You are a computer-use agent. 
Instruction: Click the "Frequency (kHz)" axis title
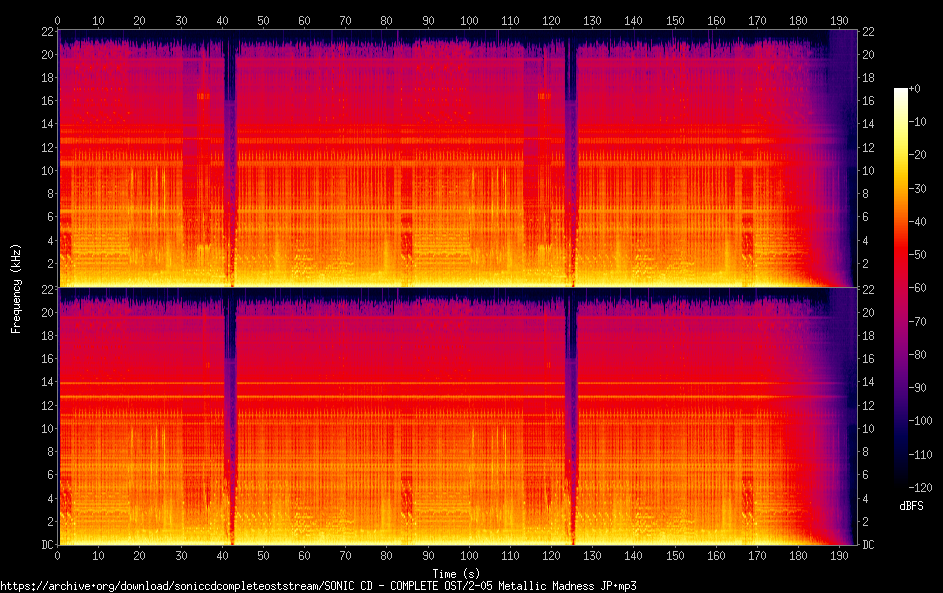[x=16, y=287]
